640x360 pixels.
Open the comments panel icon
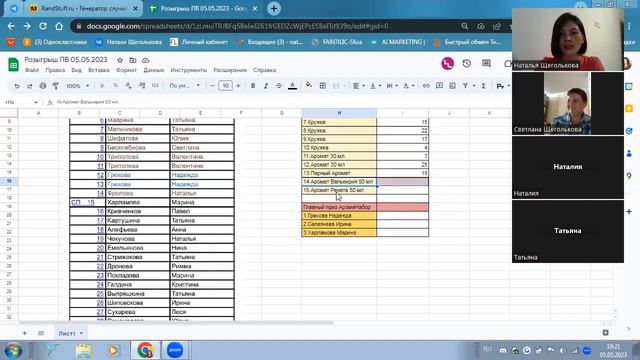(486, 64)
